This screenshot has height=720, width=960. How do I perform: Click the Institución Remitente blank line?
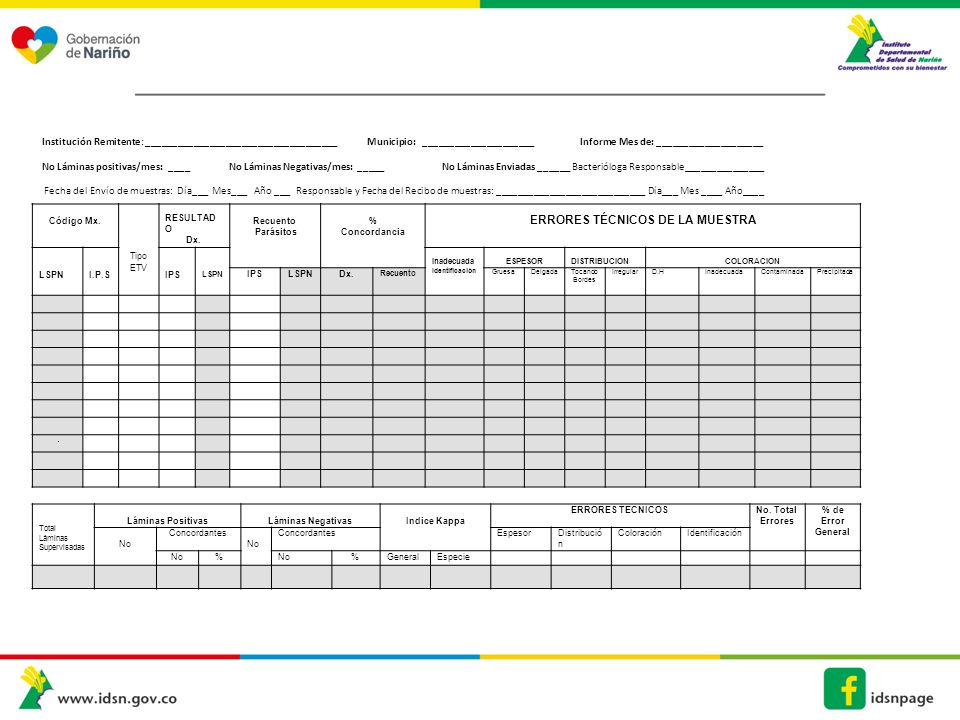pyautogui.click(x=241, y=146)
